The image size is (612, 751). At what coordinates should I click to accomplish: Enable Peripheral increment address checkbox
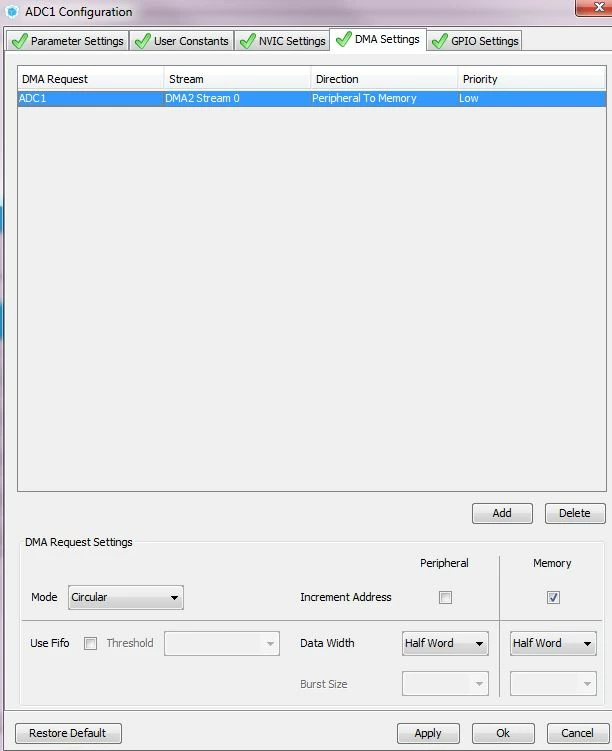pyautogui.click(x=445, y=597)
